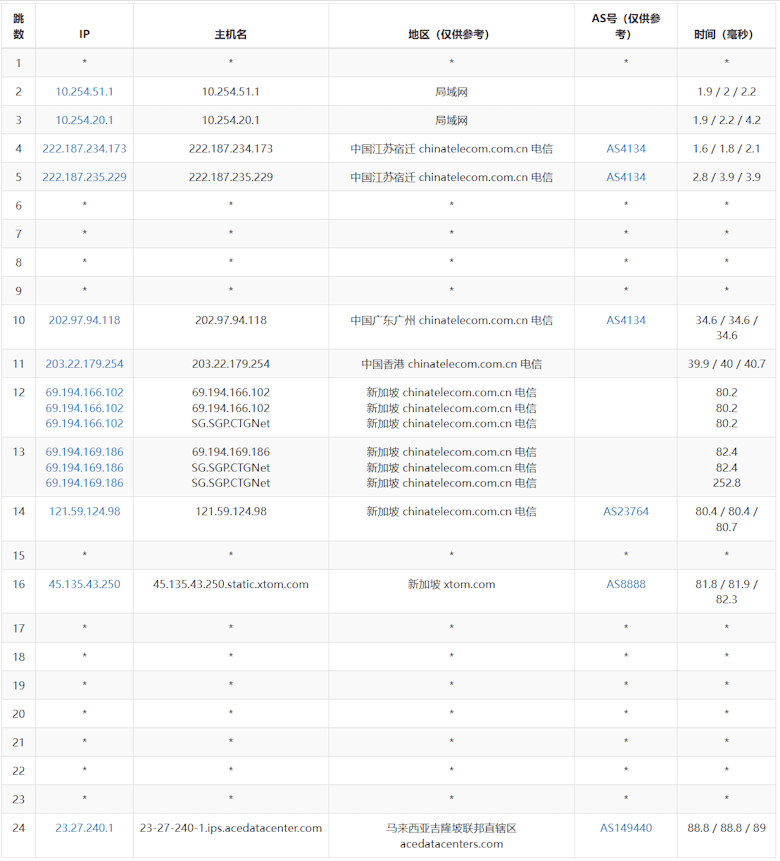Screen dimensions: 780x861
Task: Click the 地区（仅供参考）column header
Action: tap(451, 34)
